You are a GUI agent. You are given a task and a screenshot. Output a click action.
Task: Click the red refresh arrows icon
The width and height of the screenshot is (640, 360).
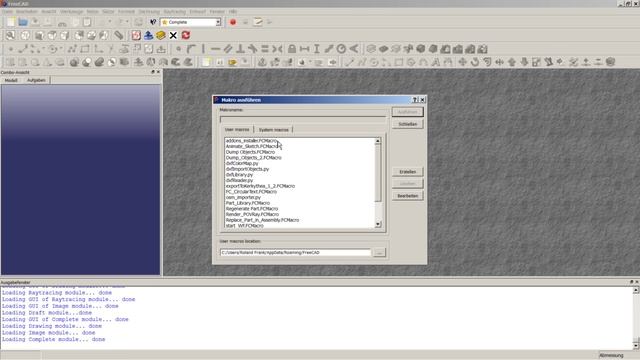[186, 36]
